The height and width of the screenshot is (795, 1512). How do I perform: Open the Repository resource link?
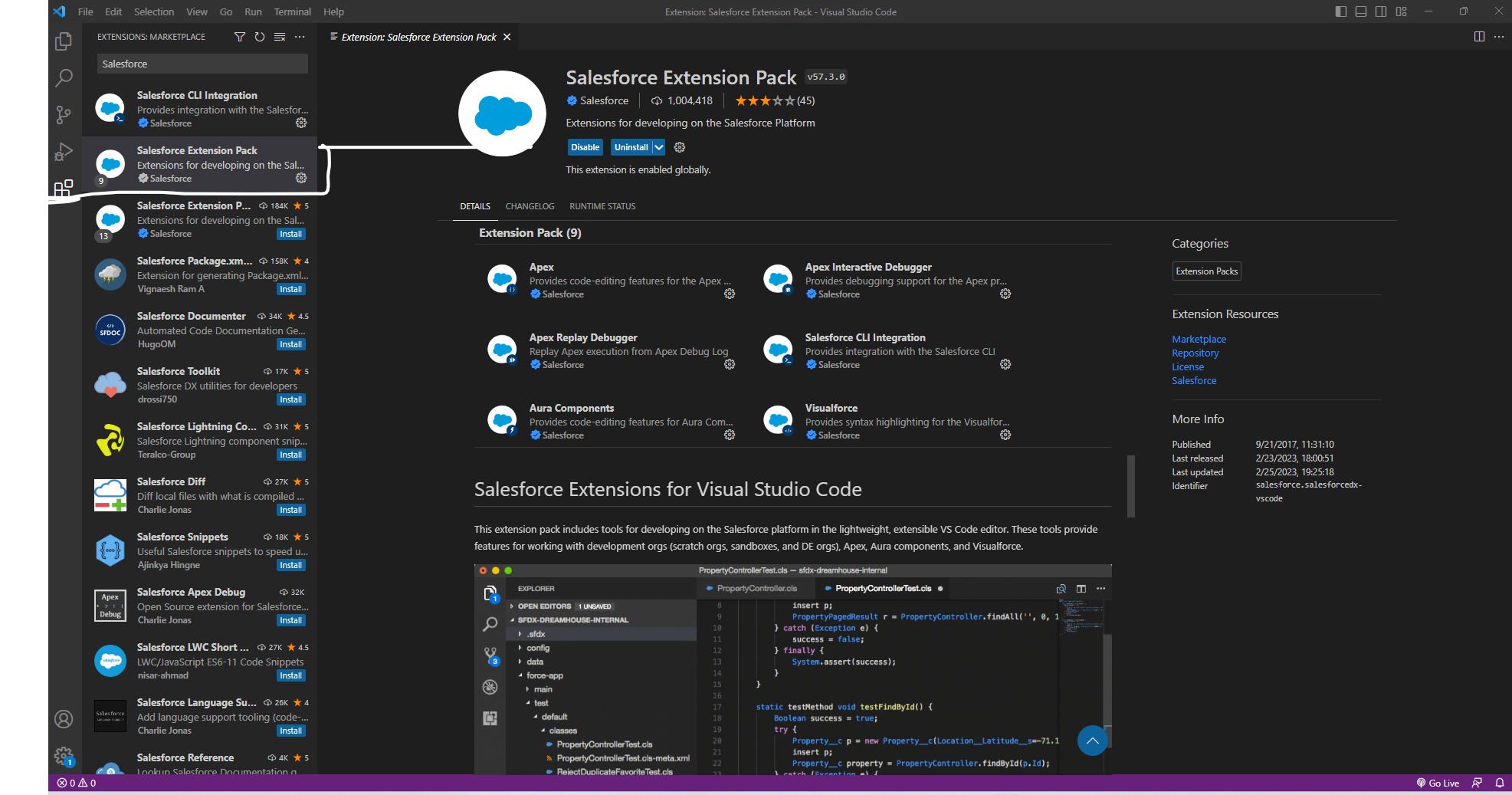point(1195,353)
